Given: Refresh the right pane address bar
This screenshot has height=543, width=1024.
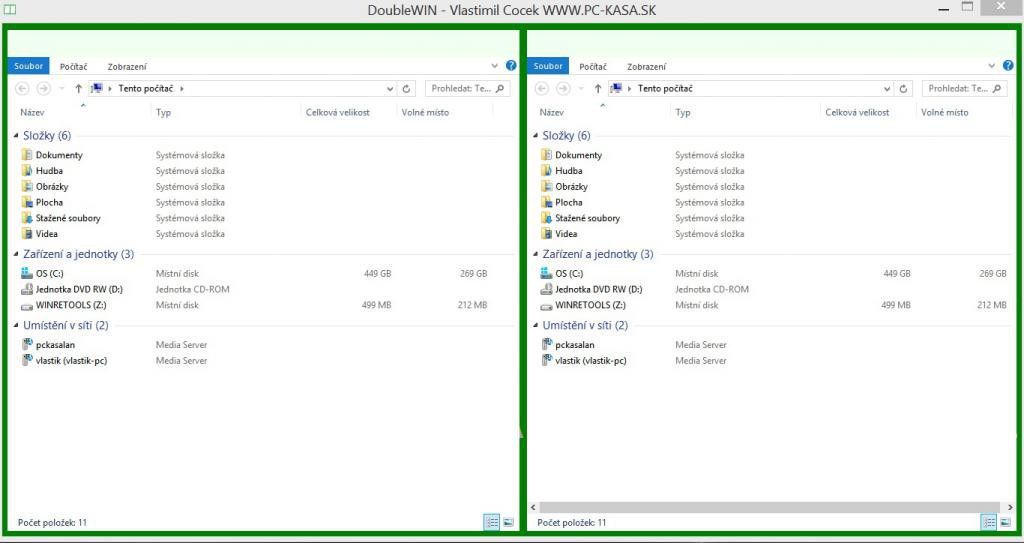Looking at the screenshot, I should (903, 89).
